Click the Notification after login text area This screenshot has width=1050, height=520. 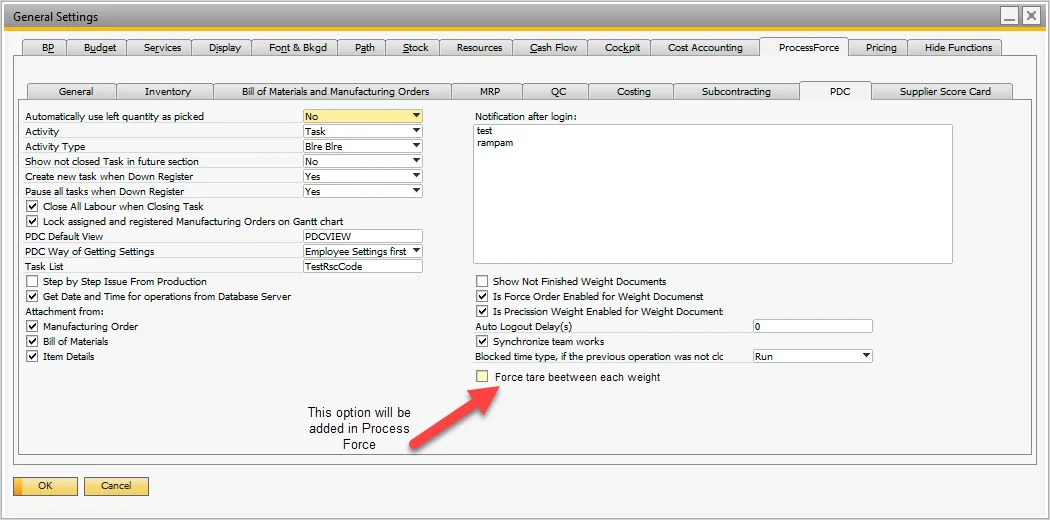pos(712,194)
